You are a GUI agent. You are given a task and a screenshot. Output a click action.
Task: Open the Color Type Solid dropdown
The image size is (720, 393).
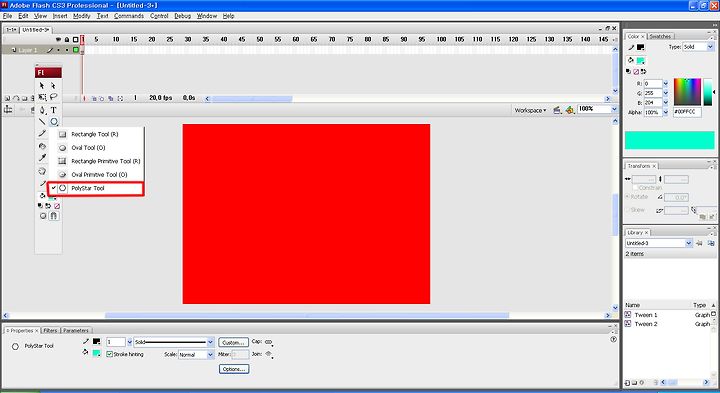coord(710,47)
